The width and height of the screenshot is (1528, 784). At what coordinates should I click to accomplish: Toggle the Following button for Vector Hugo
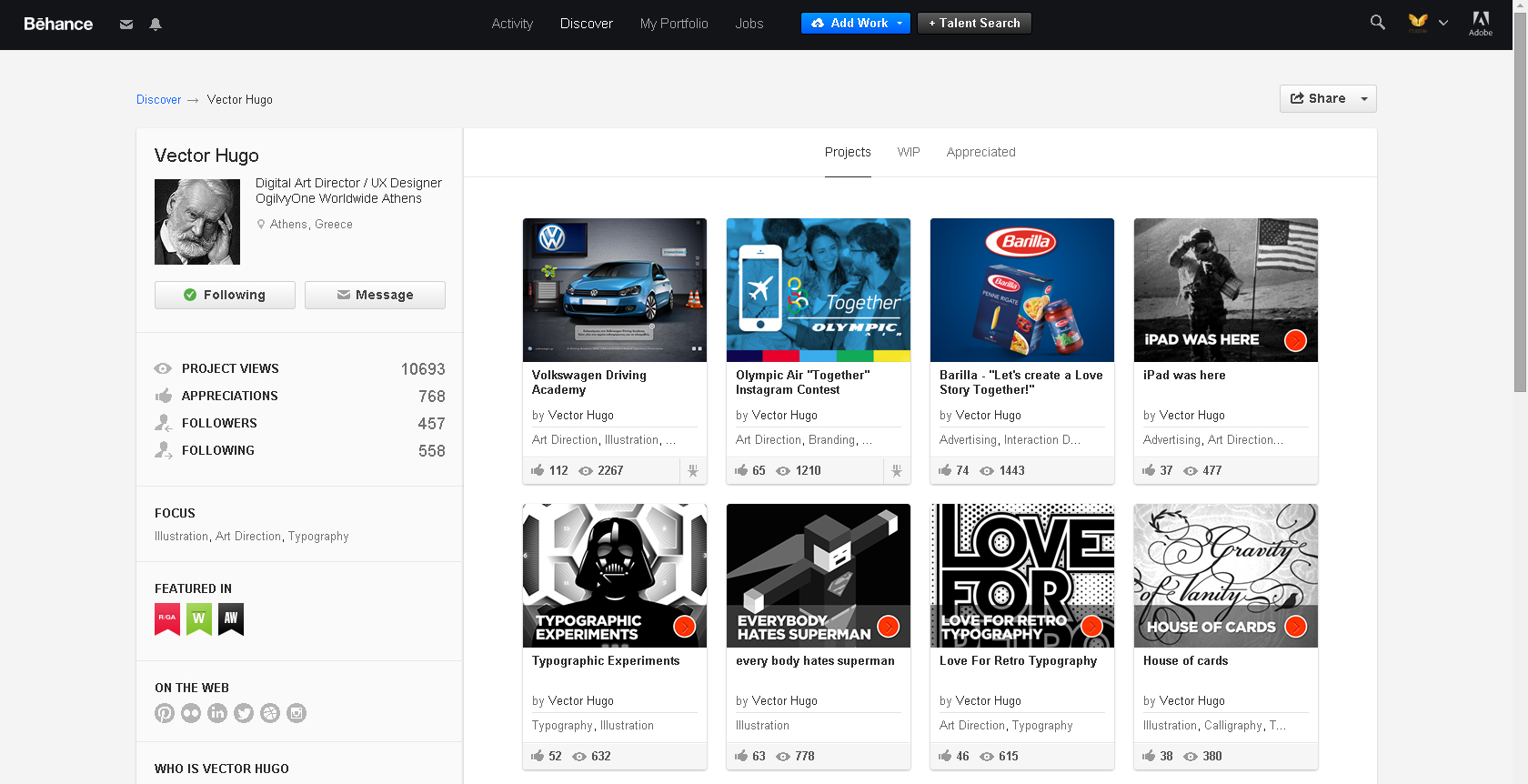tap(225, 295)
